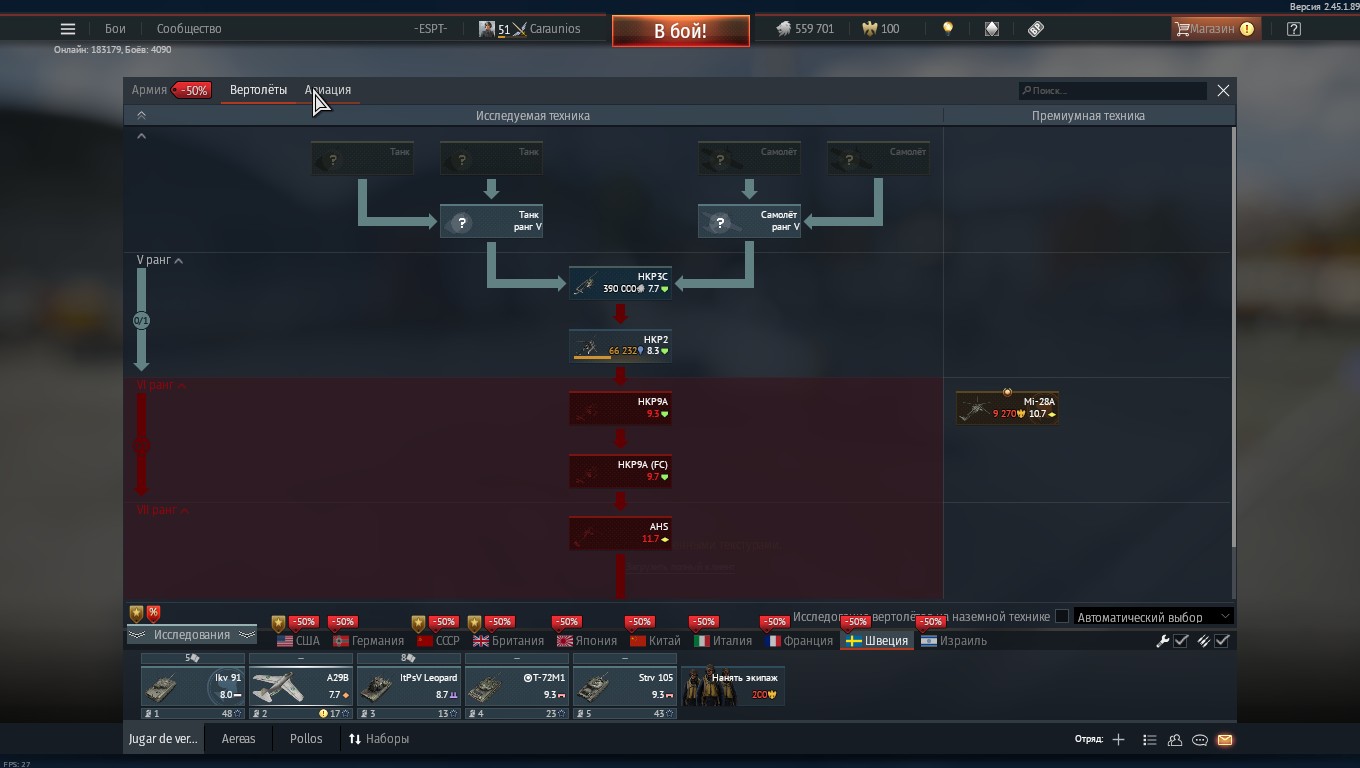Enable helicopter research on ground vehicles checkbox
This screenshot has height=768, width=1360.
click(1062, 617)
